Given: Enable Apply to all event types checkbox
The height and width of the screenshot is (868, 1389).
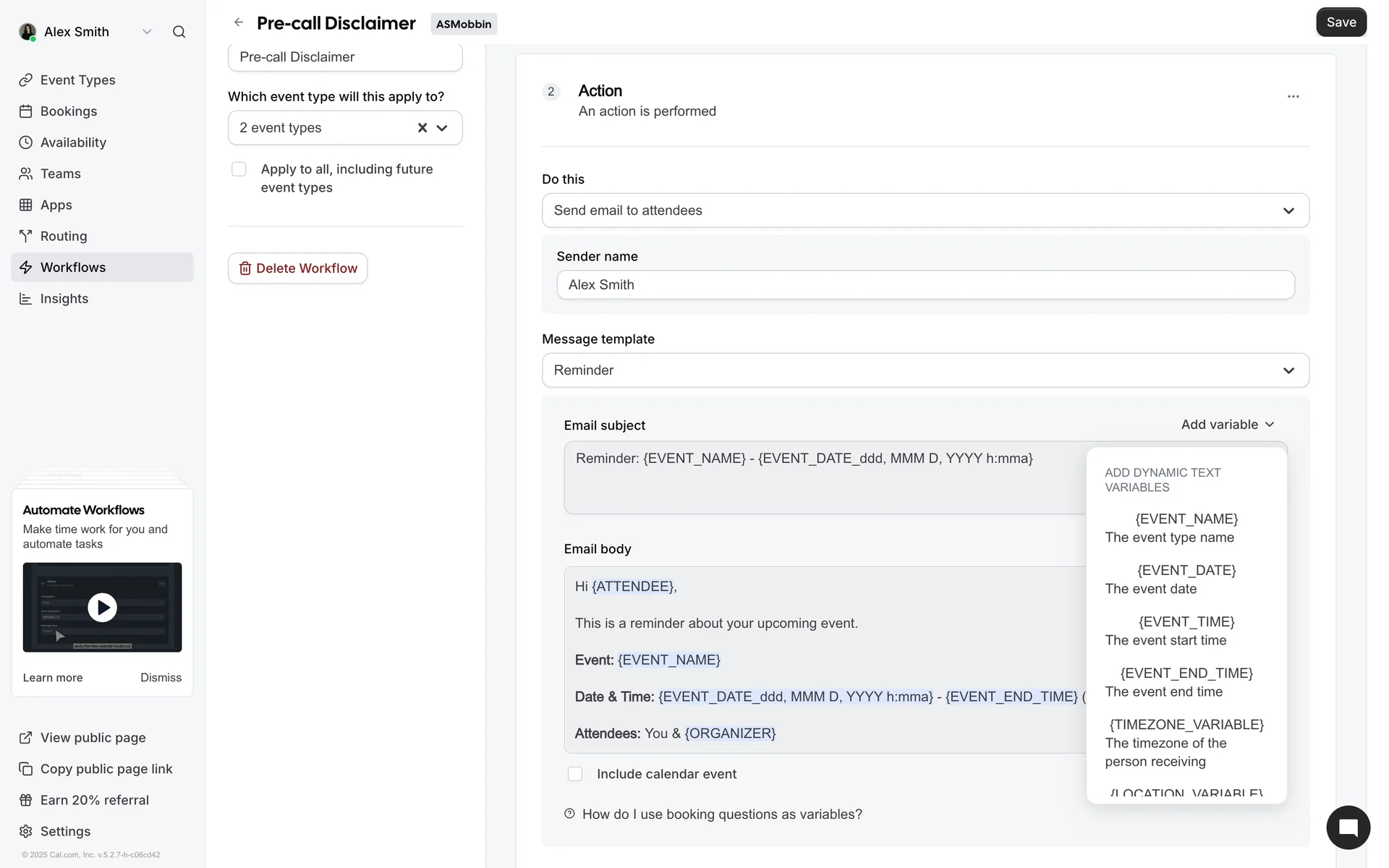Looking at the screenshot, I should coord(239,169).
